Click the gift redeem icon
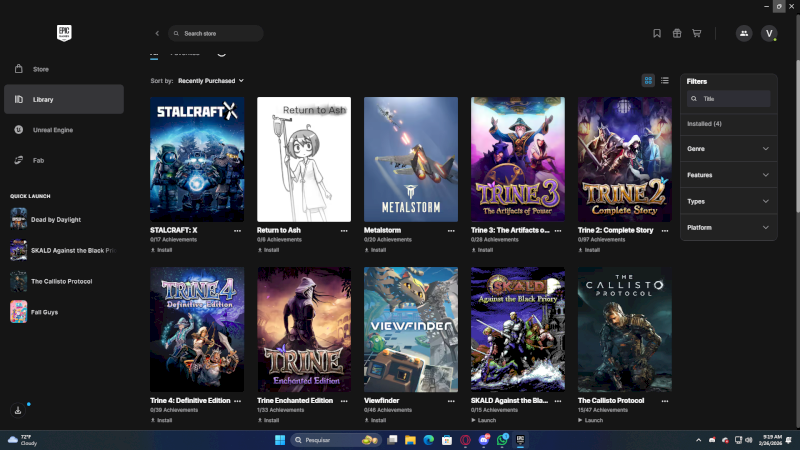The height and width of the screenshot is (450, 800). pos(677,33)
